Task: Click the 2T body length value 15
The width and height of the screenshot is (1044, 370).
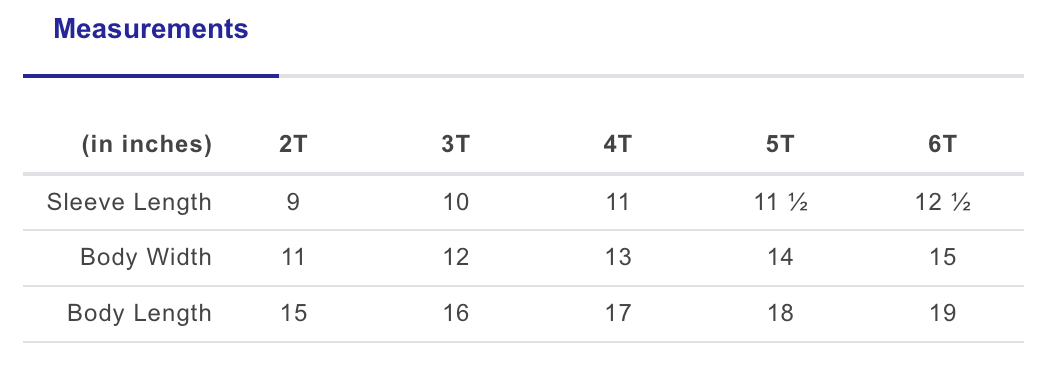Action: (293, 313)
